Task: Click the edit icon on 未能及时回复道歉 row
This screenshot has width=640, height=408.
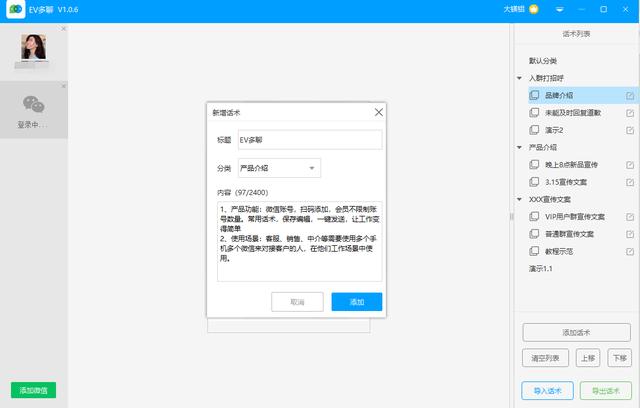Action: coord(630,113)
